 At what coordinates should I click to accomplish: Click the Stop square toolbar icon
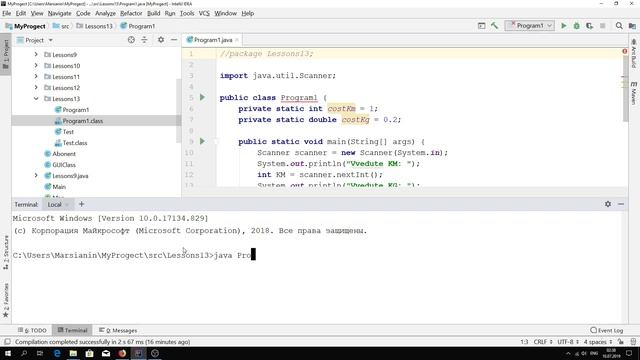[x=602, y=26]
